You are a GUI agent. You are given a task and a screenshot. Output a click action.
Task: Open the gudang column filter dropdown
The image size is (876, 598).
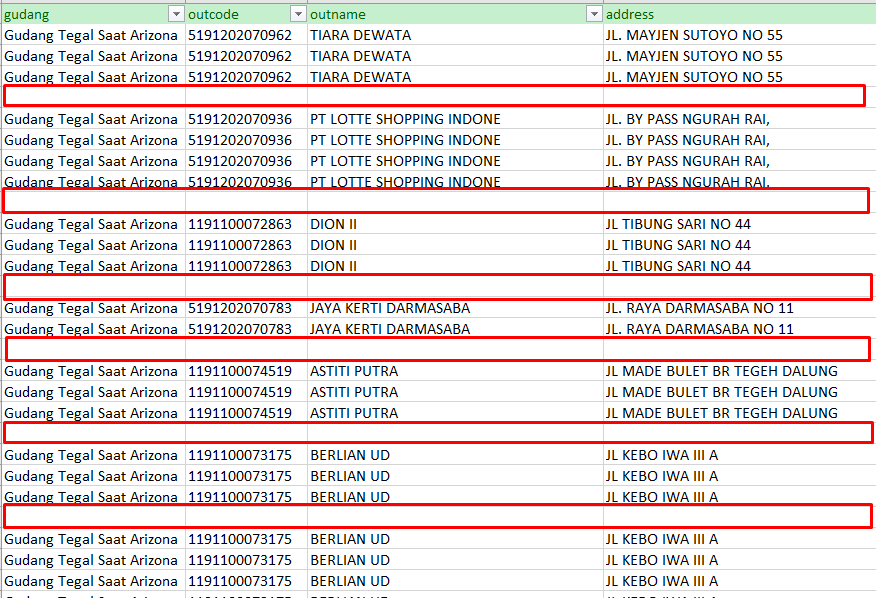coord(176,14)
